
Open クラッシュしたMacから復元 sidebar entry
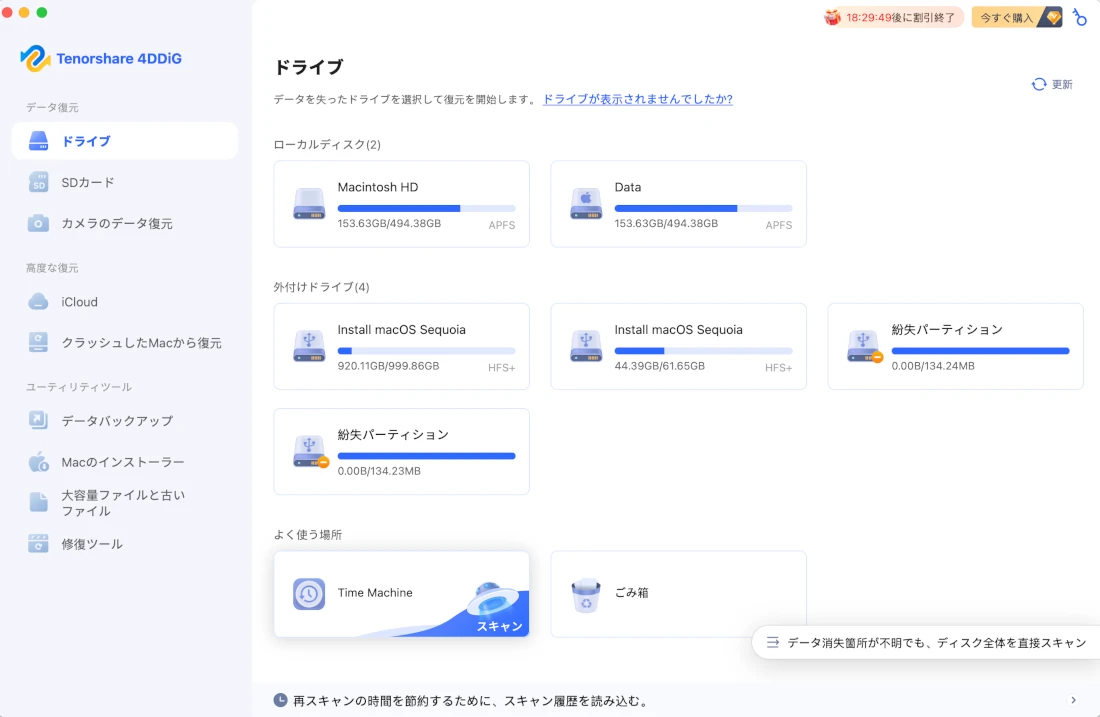point(125,342)
